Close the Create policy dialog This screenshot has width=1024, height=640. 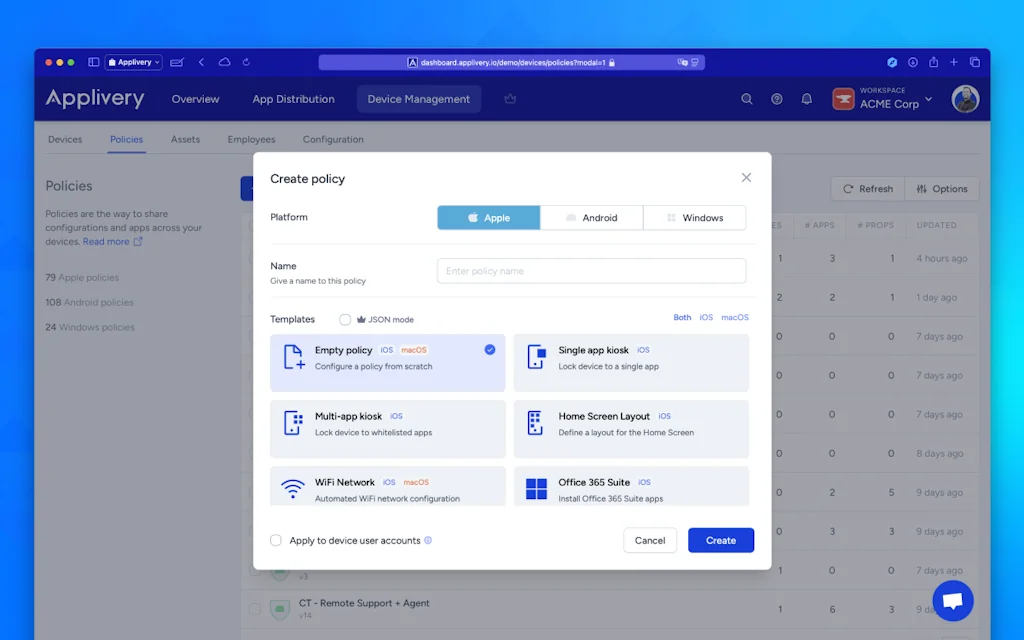tap(746, 178)
